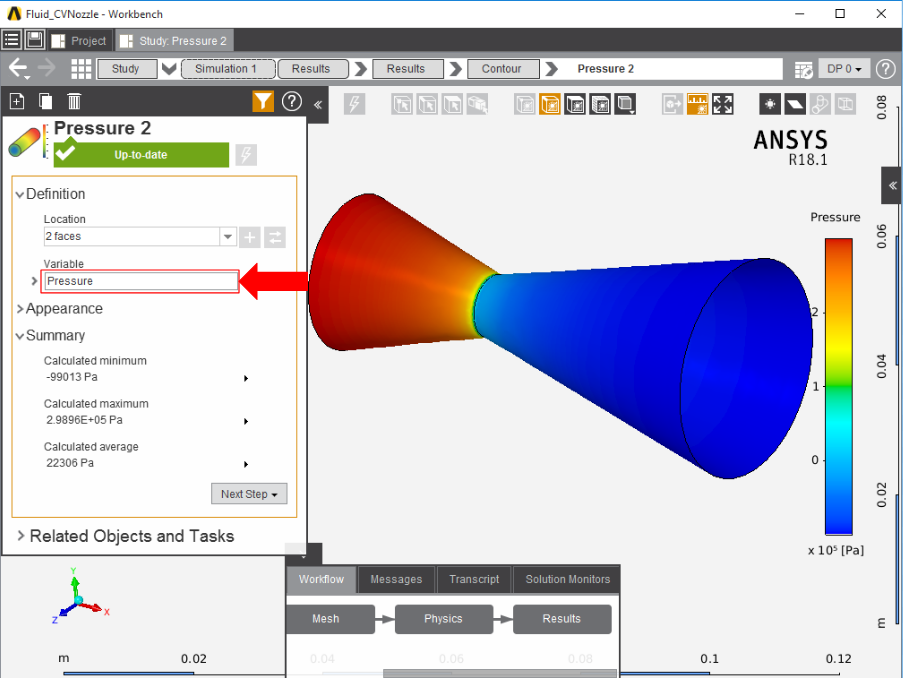
Task: Open panel help question-mark icon
Action: point(292,101)
